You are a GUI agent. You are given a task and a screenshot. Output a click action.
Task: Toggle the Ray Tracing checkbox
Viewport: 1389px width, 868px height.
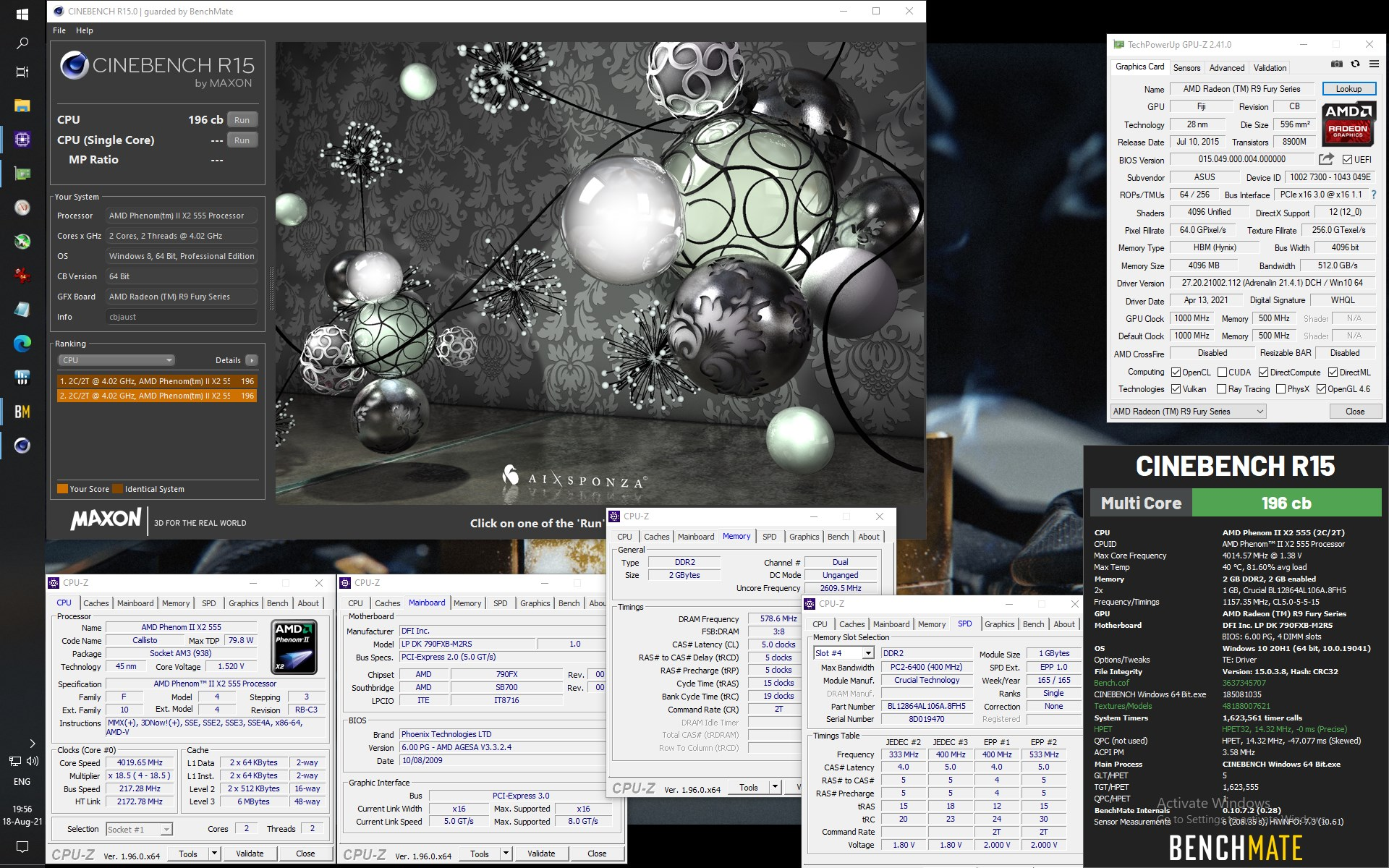(x=1222, y=389)
